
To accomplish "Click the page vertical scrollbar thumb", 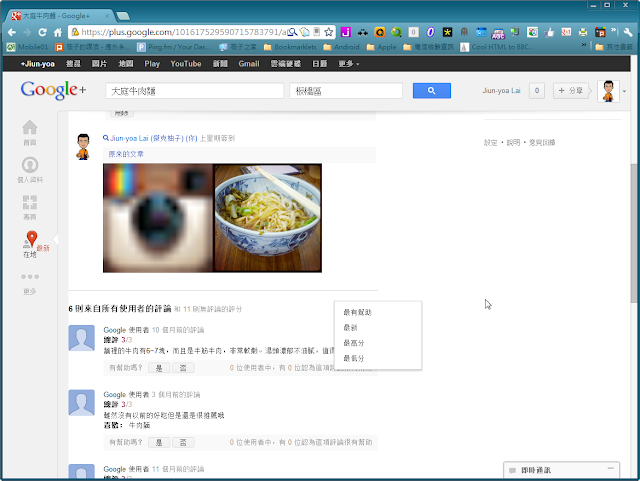I will [634, 233].
